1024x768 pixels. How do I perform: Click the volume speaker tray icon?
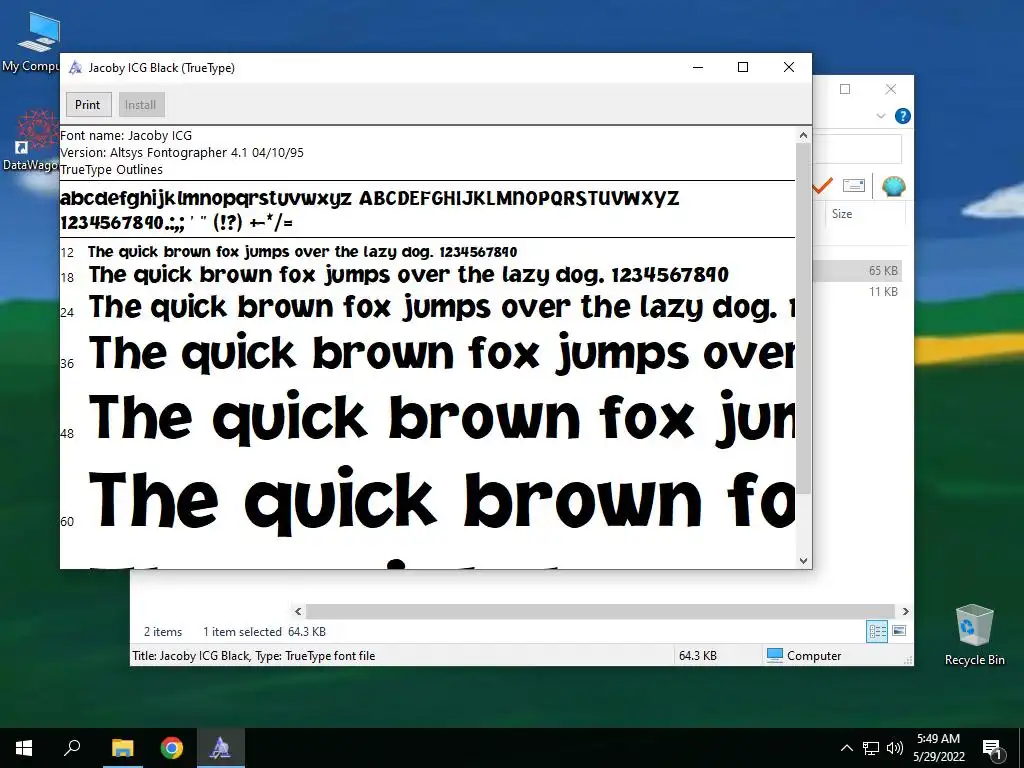pos(895,748)
